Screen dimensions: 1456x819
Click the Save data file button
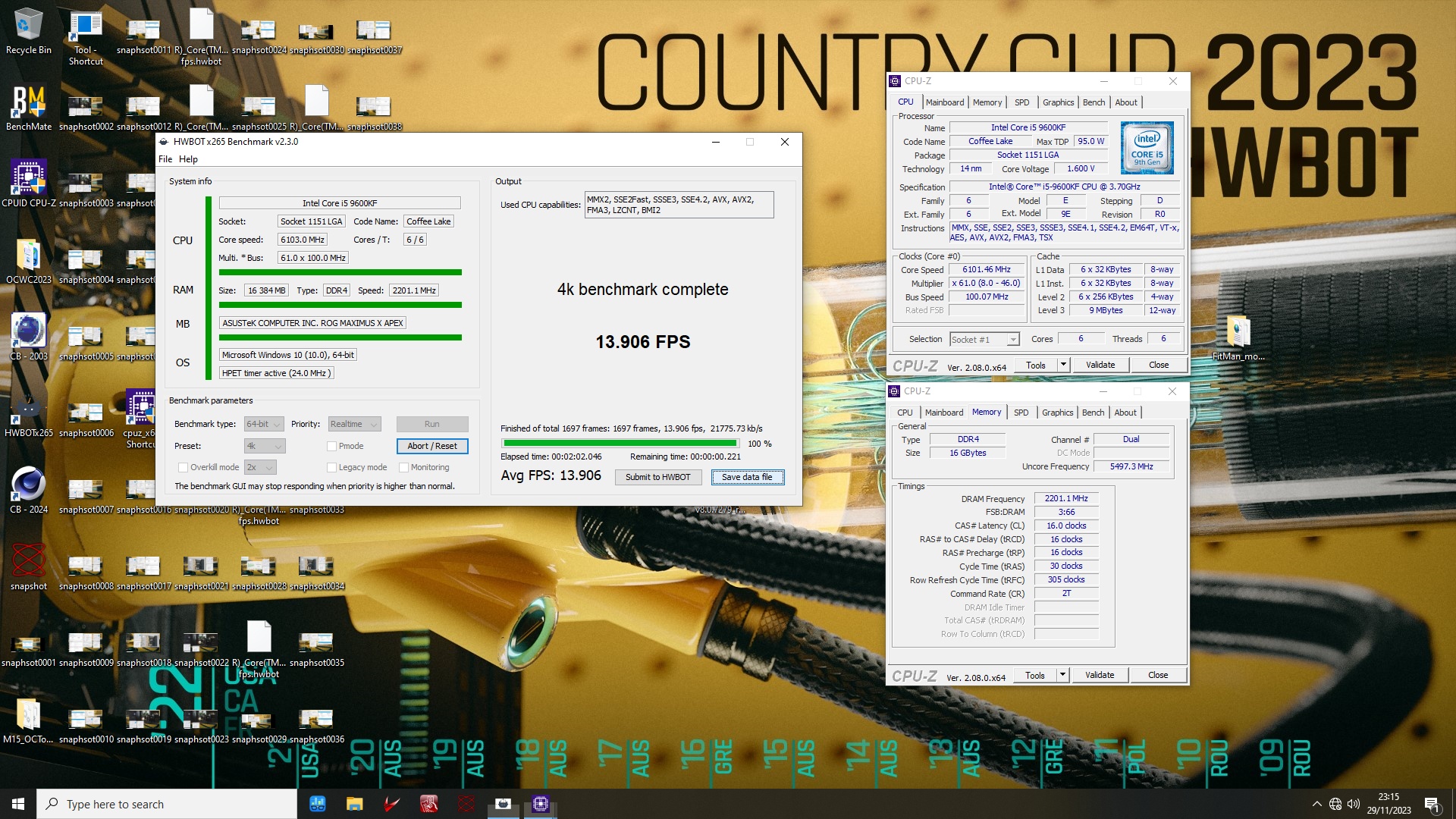(x=747, y=477)
